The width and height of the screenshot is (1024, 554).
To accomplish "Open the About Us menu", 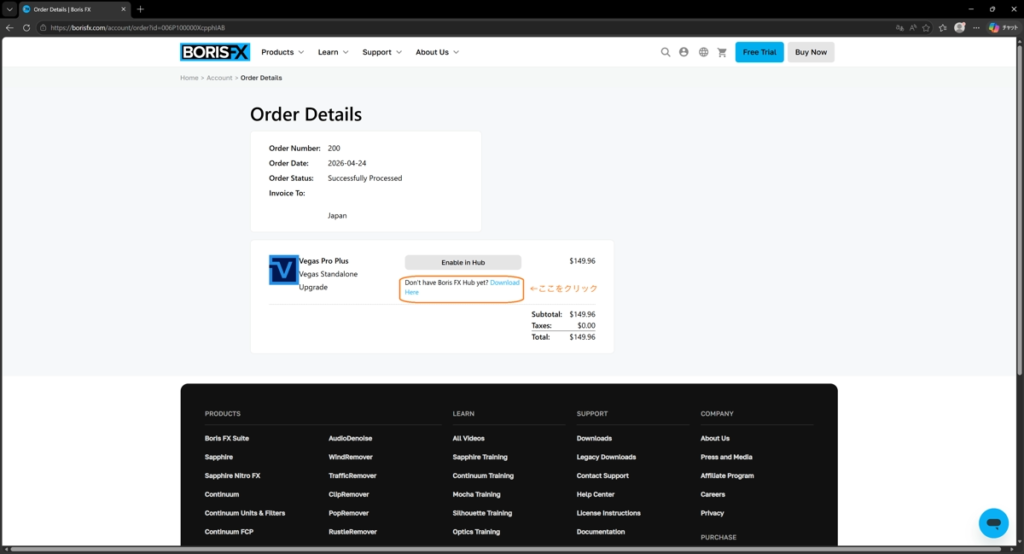I will click(x=437, y=52).
